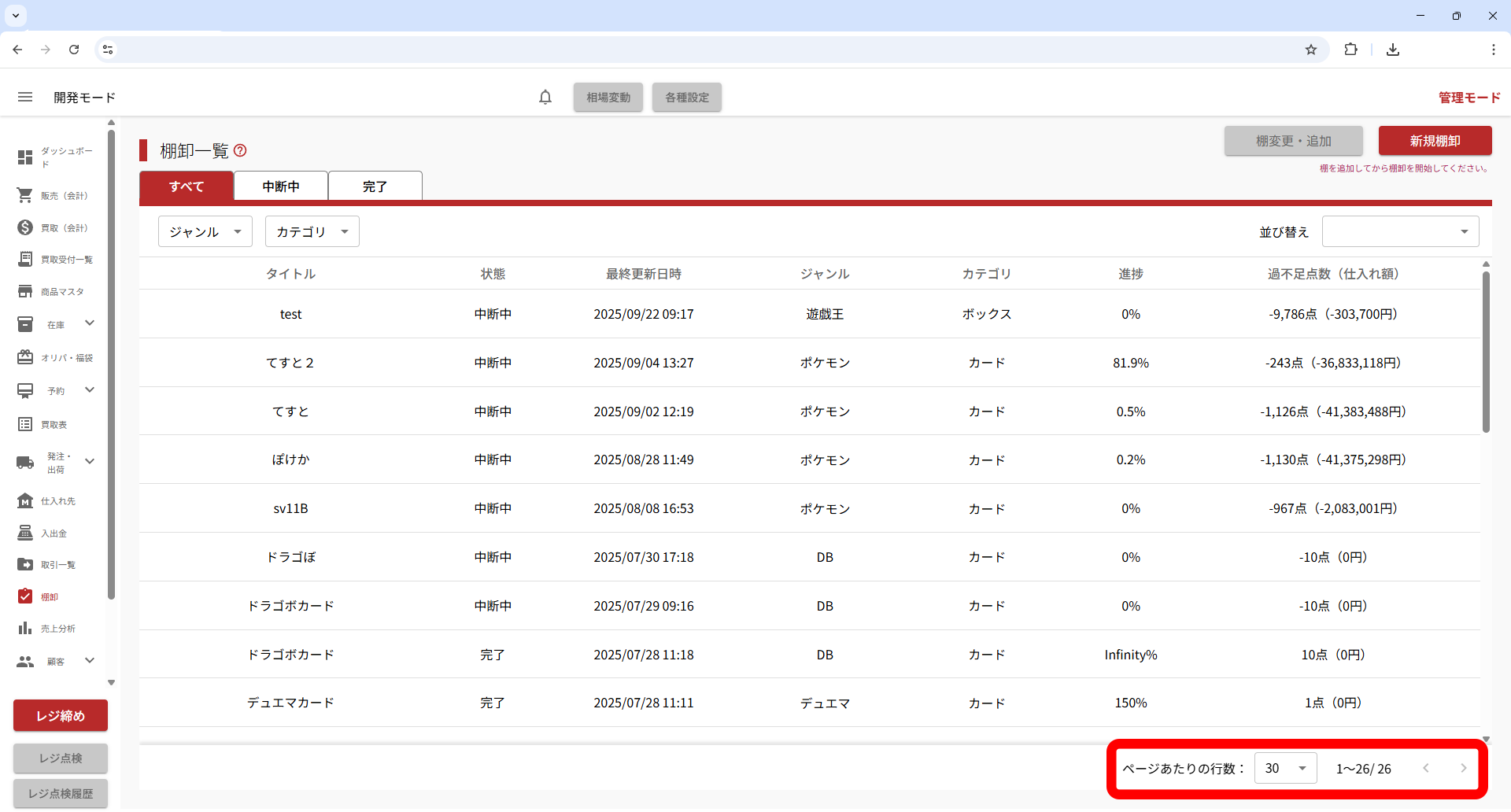The height and width of the screenshot is (812, 1511).
Task: Click the notification bell icon
Action: (545, 97)
